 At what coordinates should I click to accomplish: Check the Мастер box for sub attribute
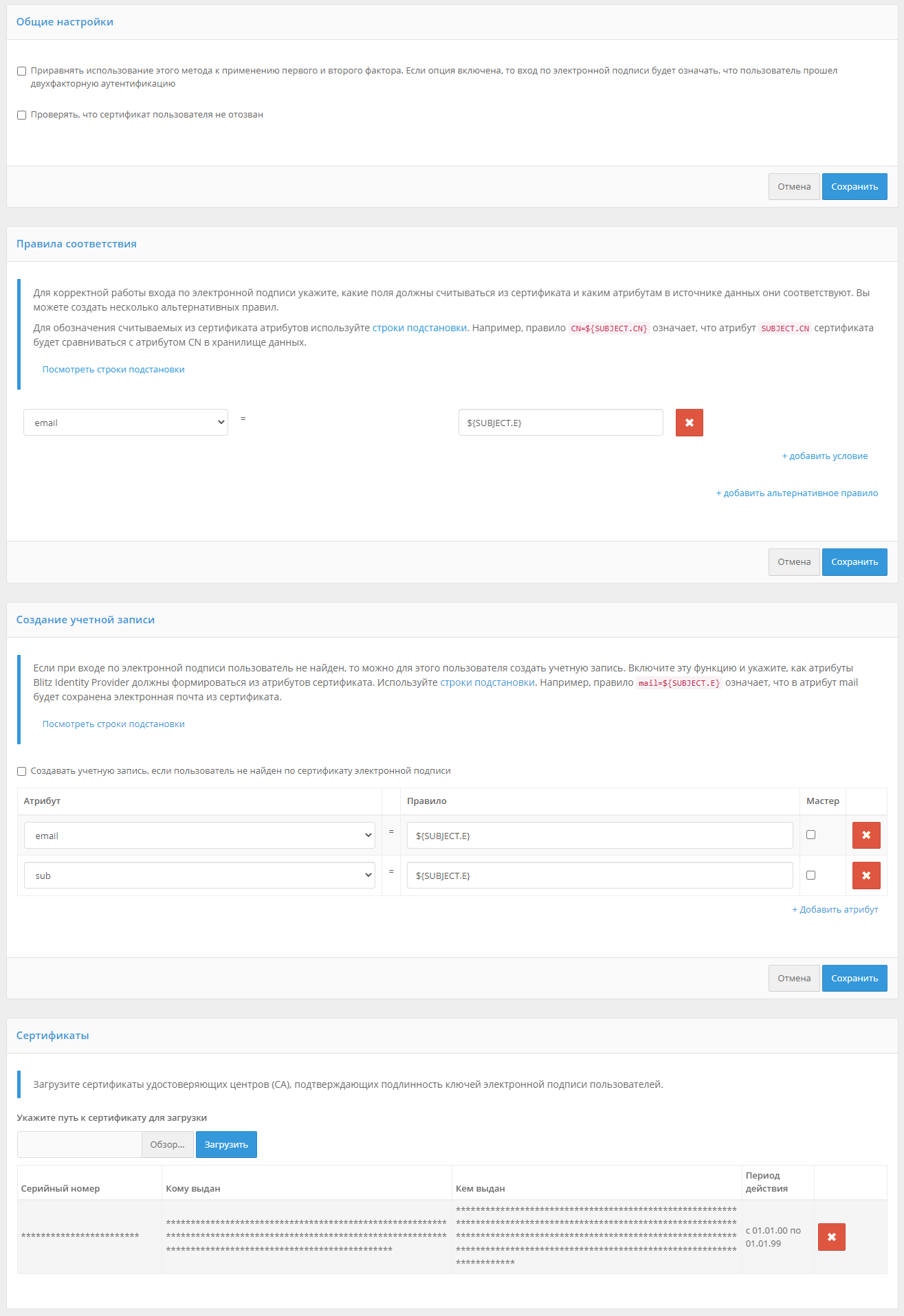click(811, 876)
